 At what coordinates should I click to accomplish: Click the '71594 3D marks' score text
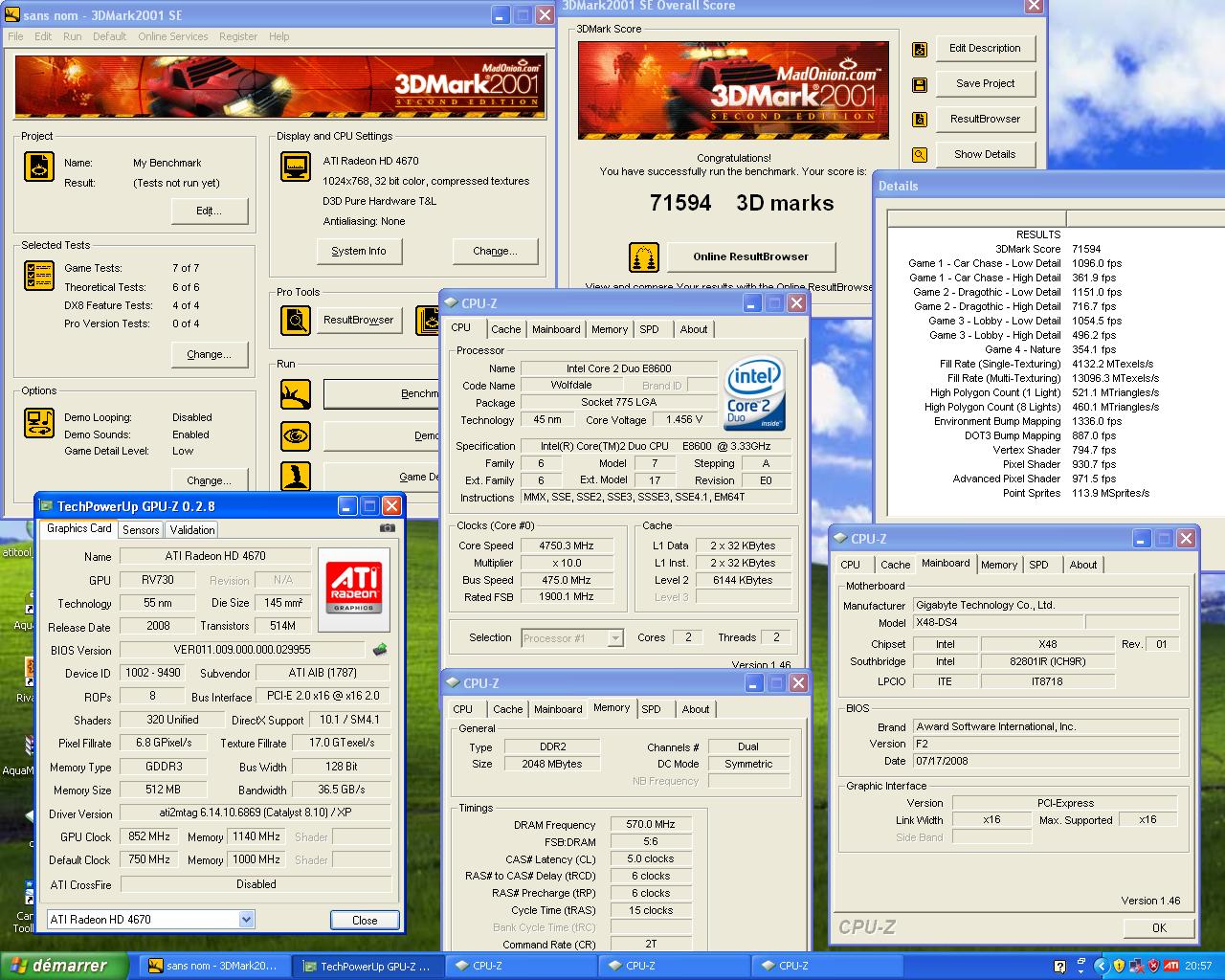click(x=742, y=203)
